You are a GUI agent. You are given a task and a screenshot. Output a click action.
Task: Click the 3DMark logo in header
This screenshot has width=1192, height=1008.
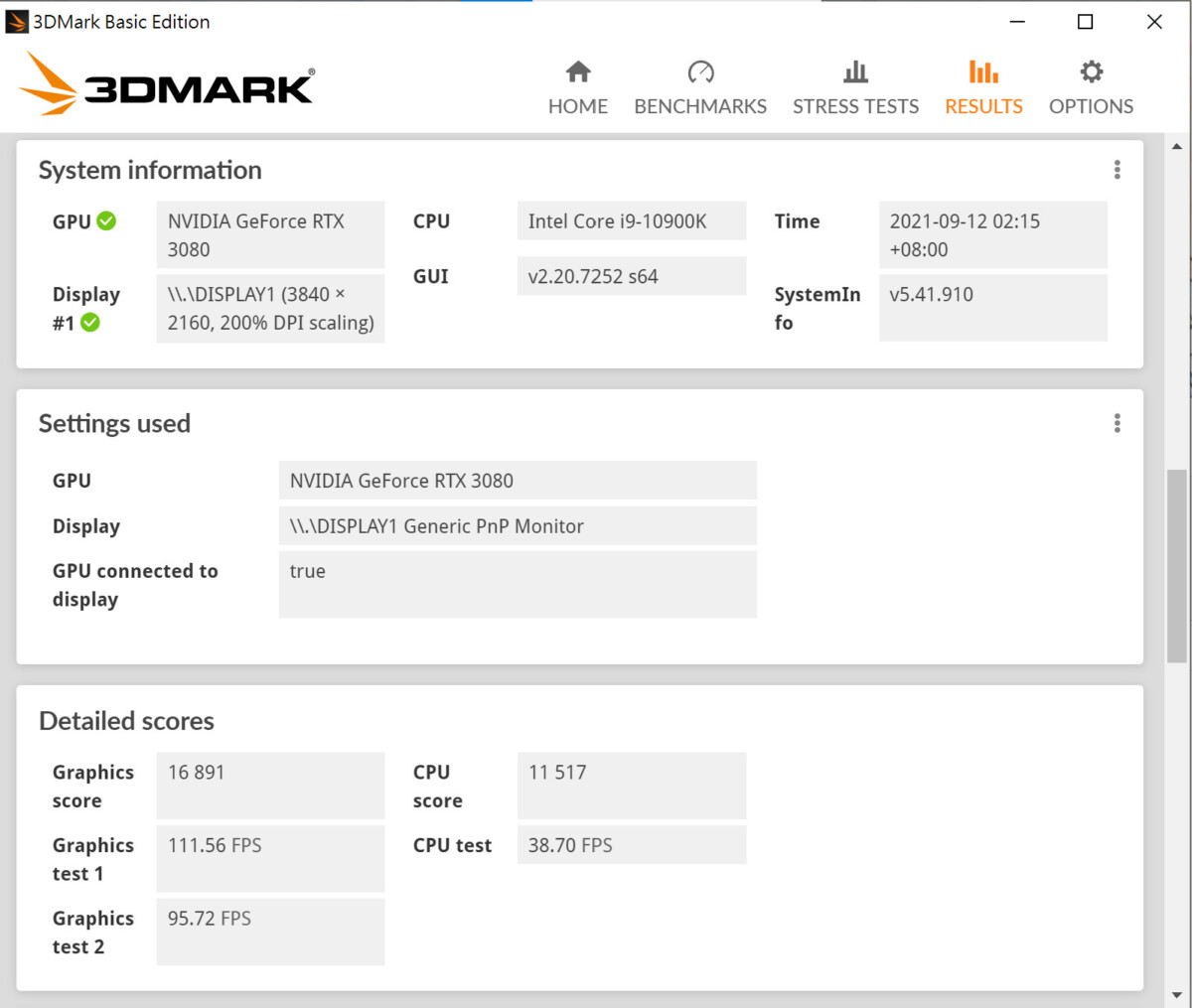(x=167, y=83)
